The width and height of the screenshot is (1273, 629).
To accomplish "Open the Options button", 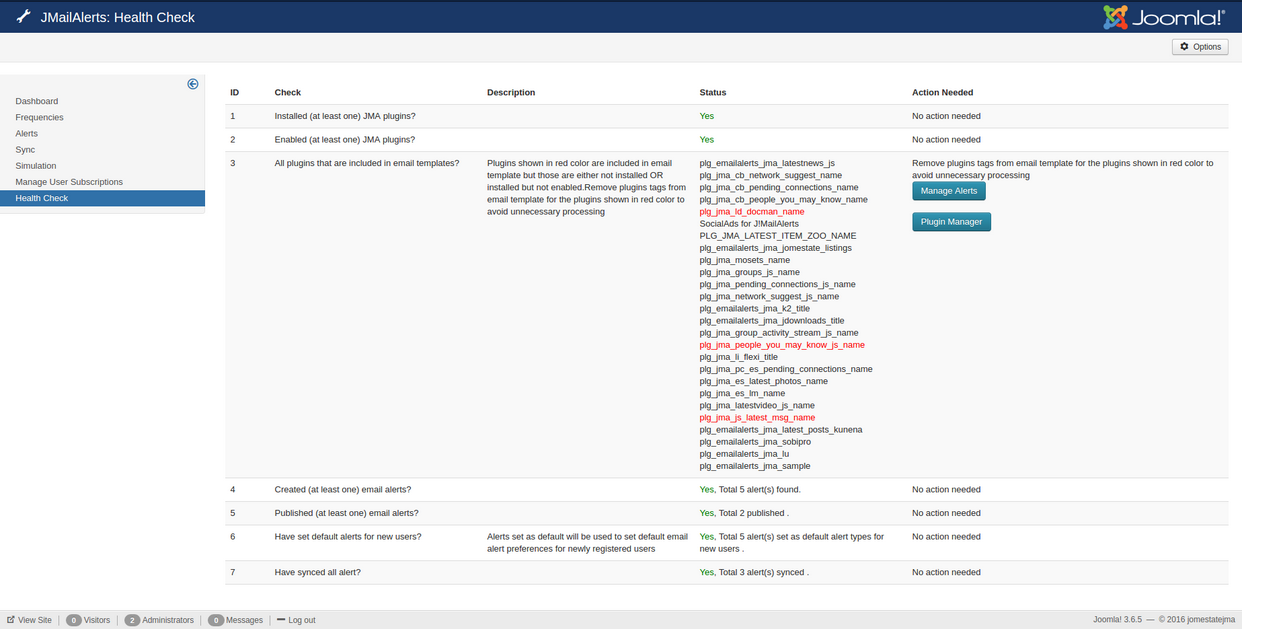I will pyautogui.click(x=1200, y=47).
